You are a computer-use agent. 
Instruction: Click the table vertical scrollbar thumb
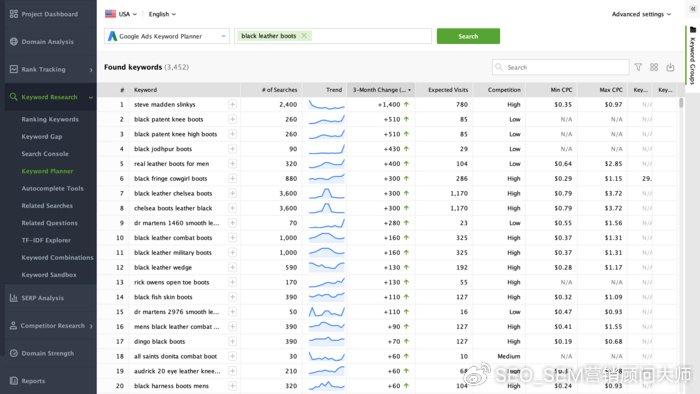pyautogui.click(x=681, y=103)
